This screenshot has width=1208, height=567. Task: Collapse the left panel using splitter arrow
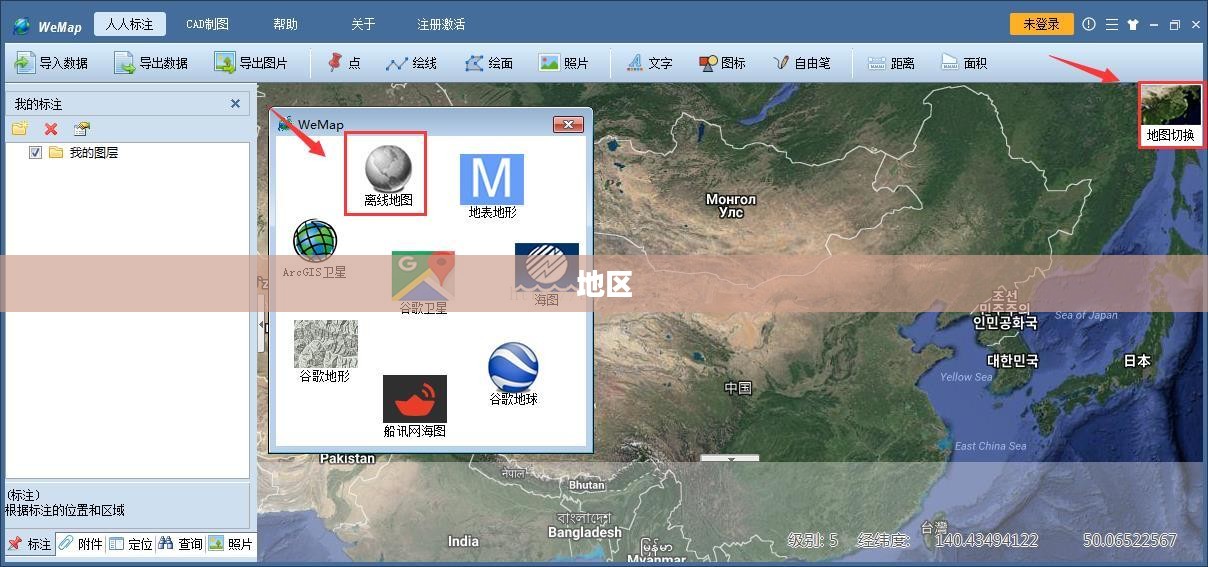pyautogui.click(x=261, y=324)
